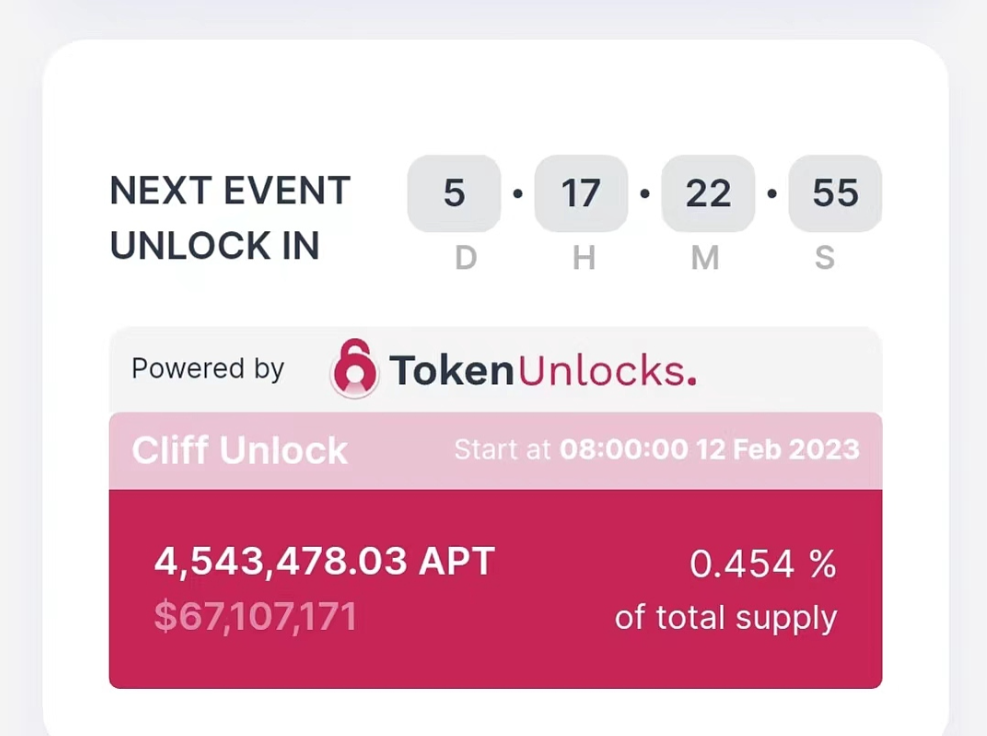
Task: Click the 0.454 % supply percentage
Action: pyautogui.click(x=763, y=565)
